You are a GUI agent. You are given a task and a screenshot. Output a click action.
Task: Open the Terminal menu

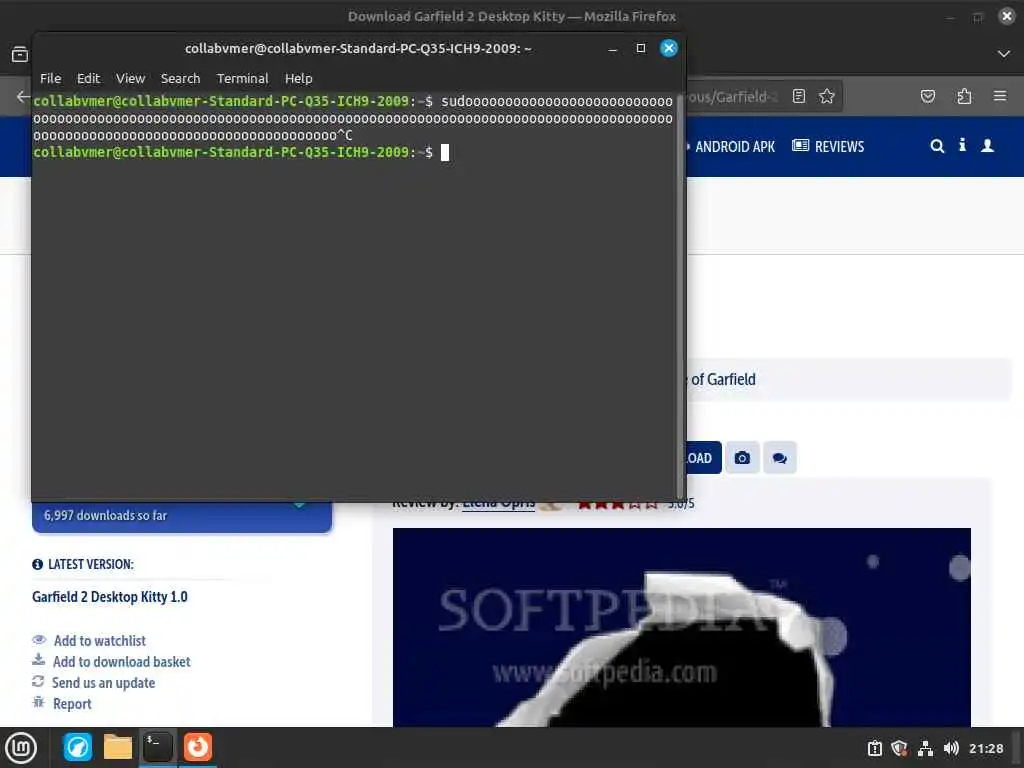click(242, 78)
